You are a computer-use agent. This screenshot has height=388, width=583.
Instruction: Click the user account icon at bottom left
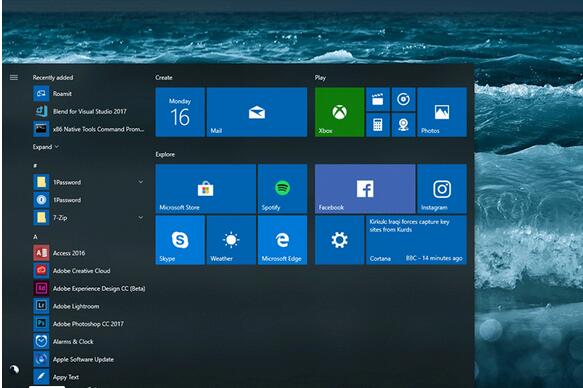[14, 369]
